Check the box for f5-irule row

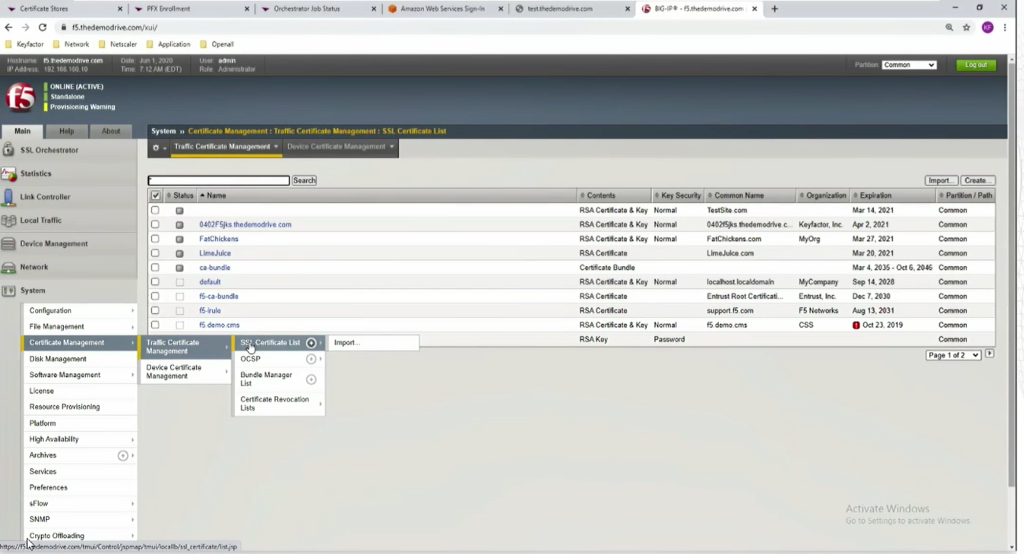point(155,311)
